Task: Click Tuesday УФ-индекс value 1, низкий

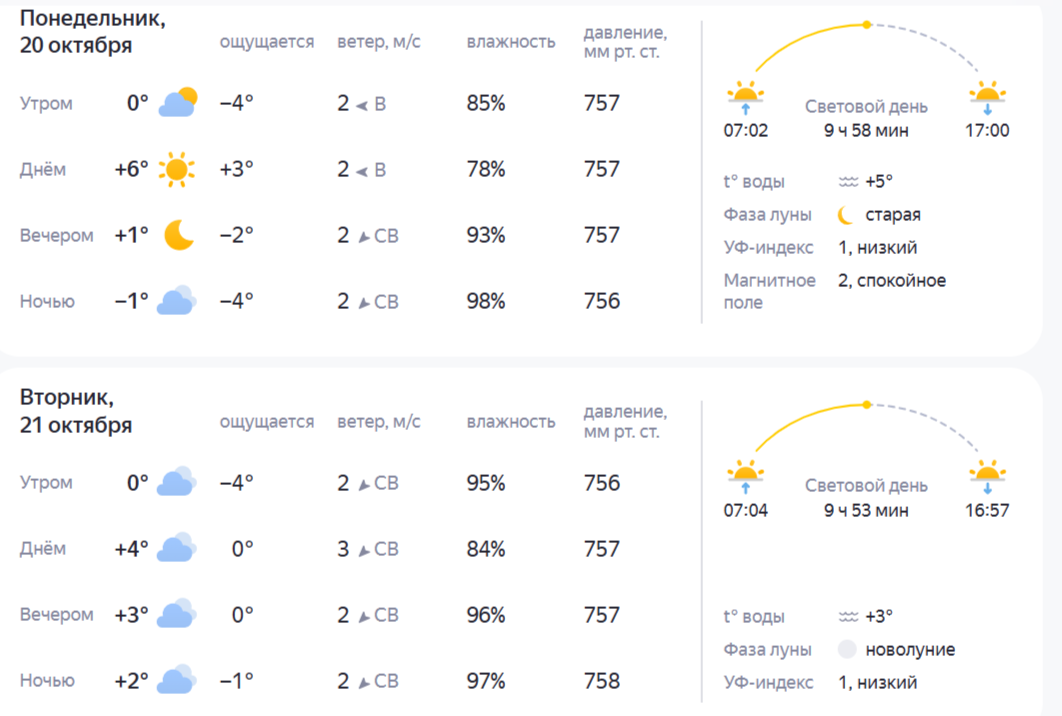Action: [877, 683]
